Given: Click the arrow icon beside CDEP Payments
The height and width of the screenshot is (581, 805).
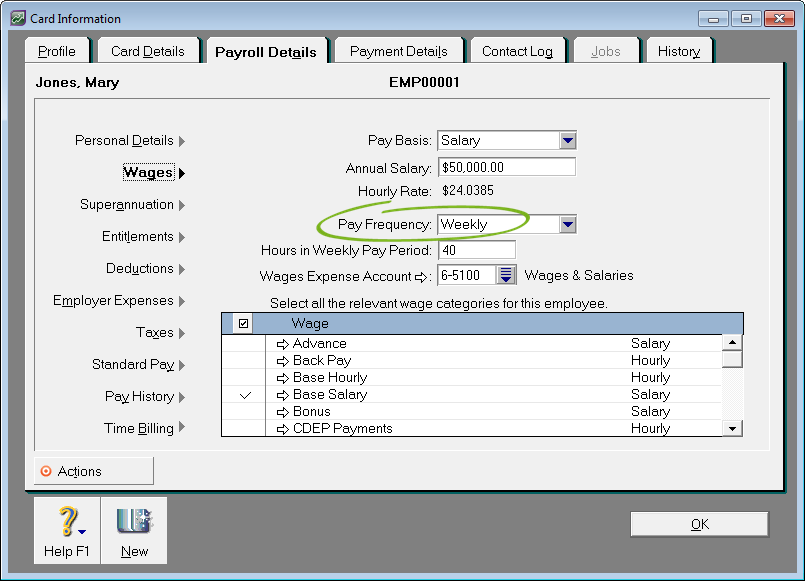Looking at the screenshot, I should pos(282,429).
